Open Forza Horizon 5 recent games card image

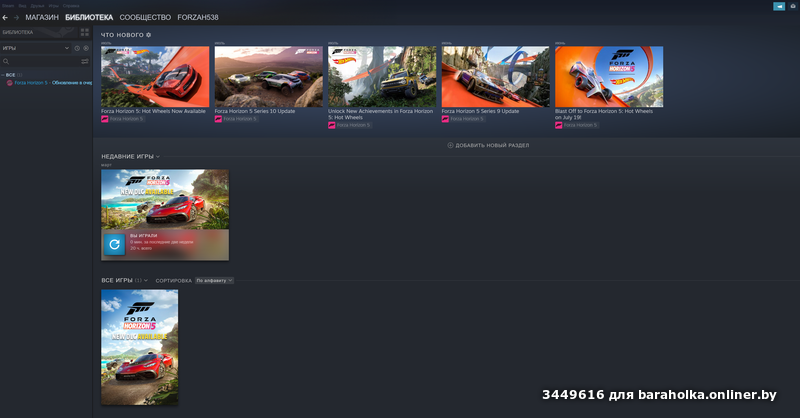(x=165, y=200)
